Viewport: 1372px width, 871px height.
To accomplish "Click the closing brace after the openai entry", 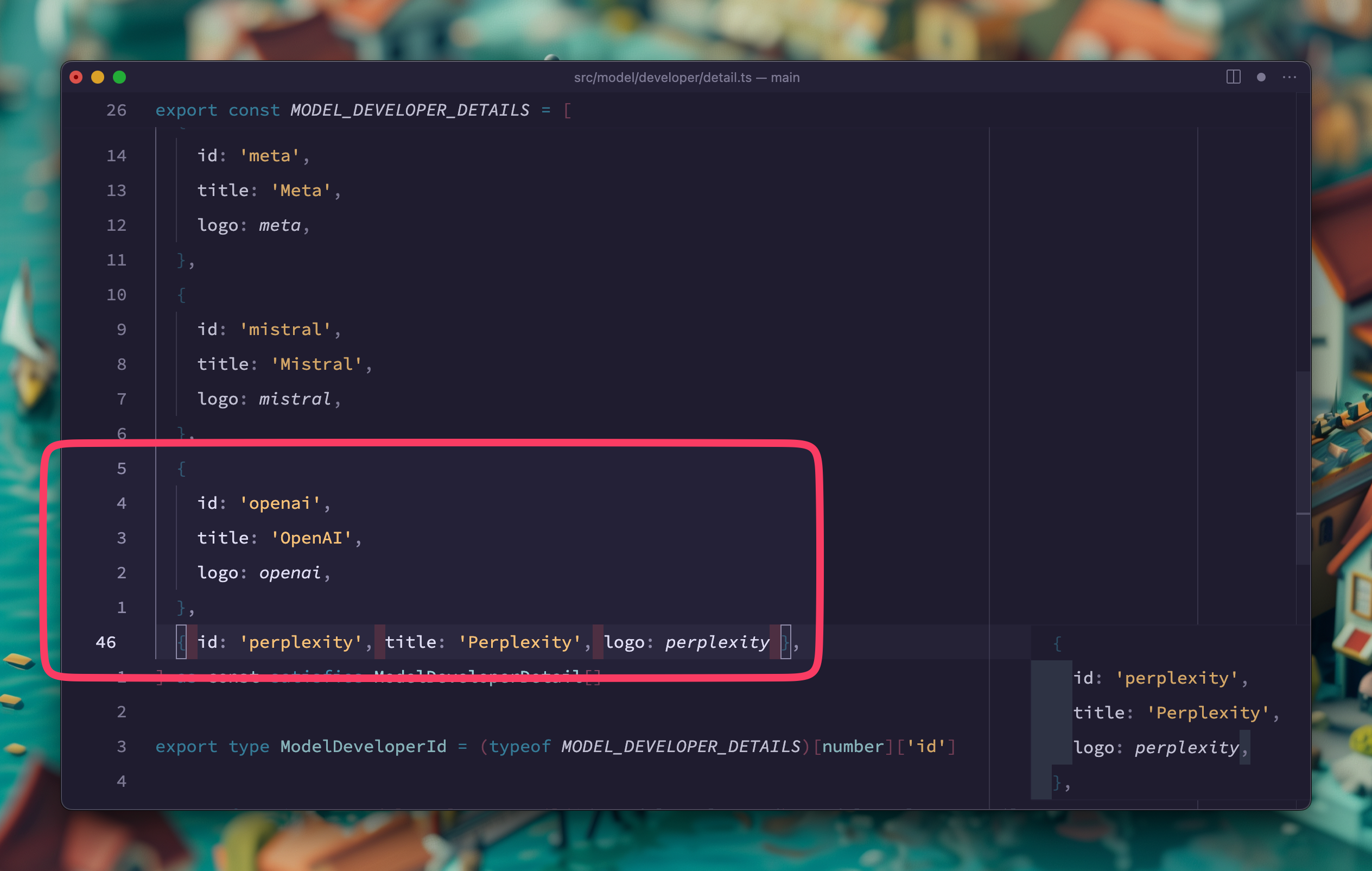I will [181, 608].
